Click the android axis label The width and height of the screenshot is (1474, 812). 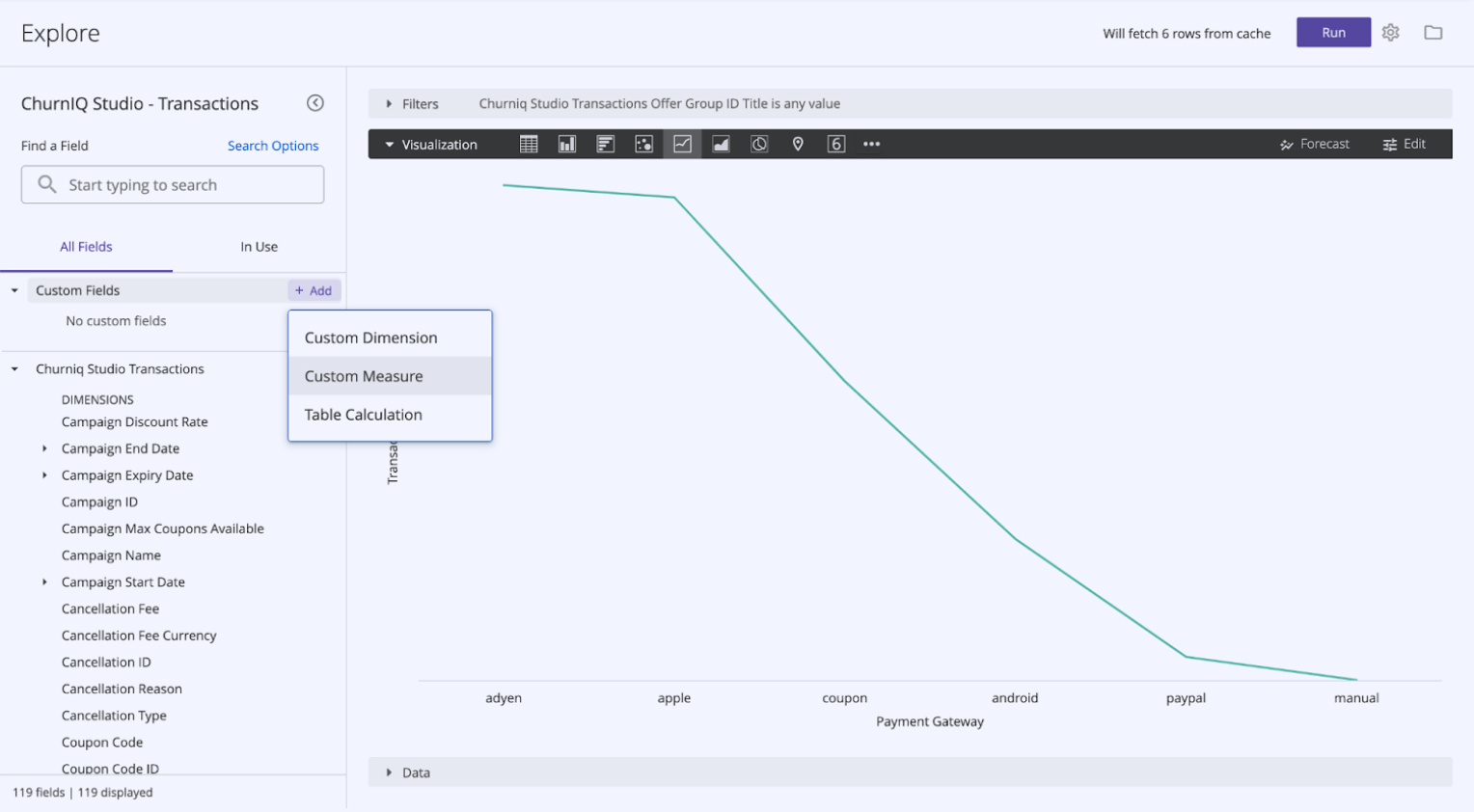(1015, 698)
